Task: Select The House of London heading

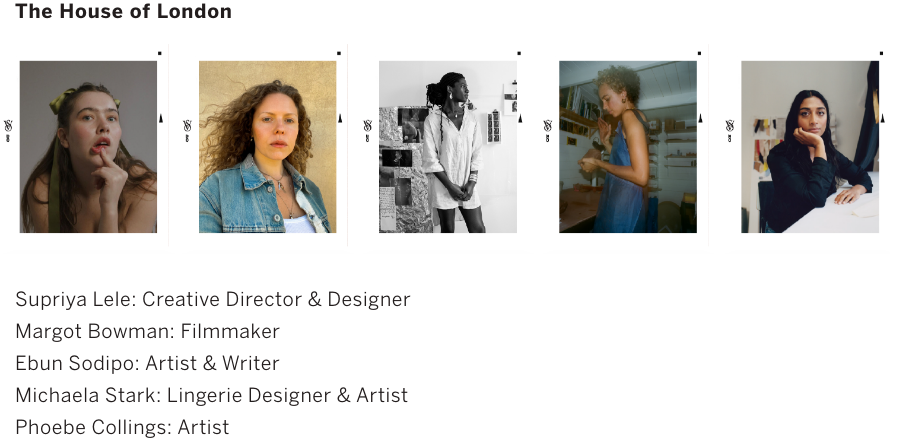Action: pyautogui.click(x=124, y=11)
